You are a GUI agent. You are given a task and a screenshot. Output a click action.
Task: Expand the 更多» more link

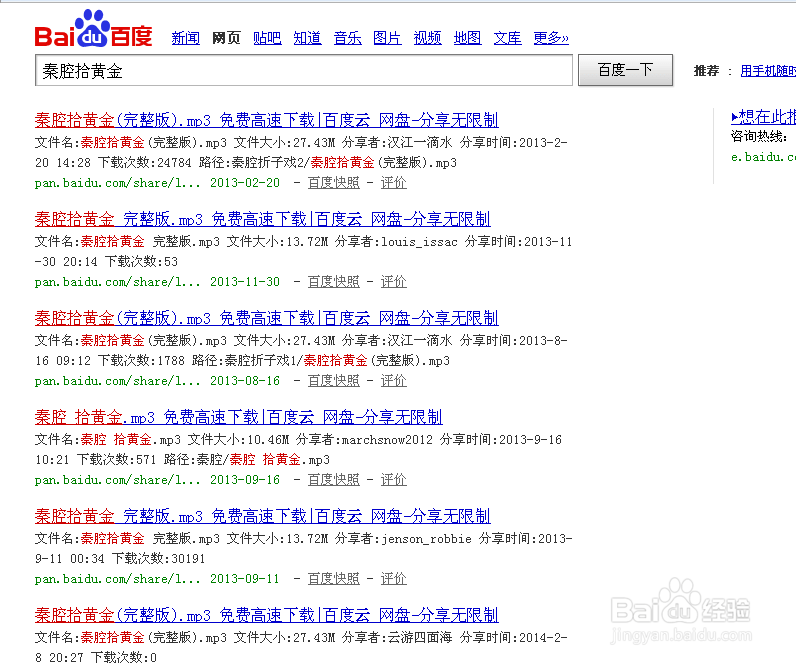[x=551, y=38]
